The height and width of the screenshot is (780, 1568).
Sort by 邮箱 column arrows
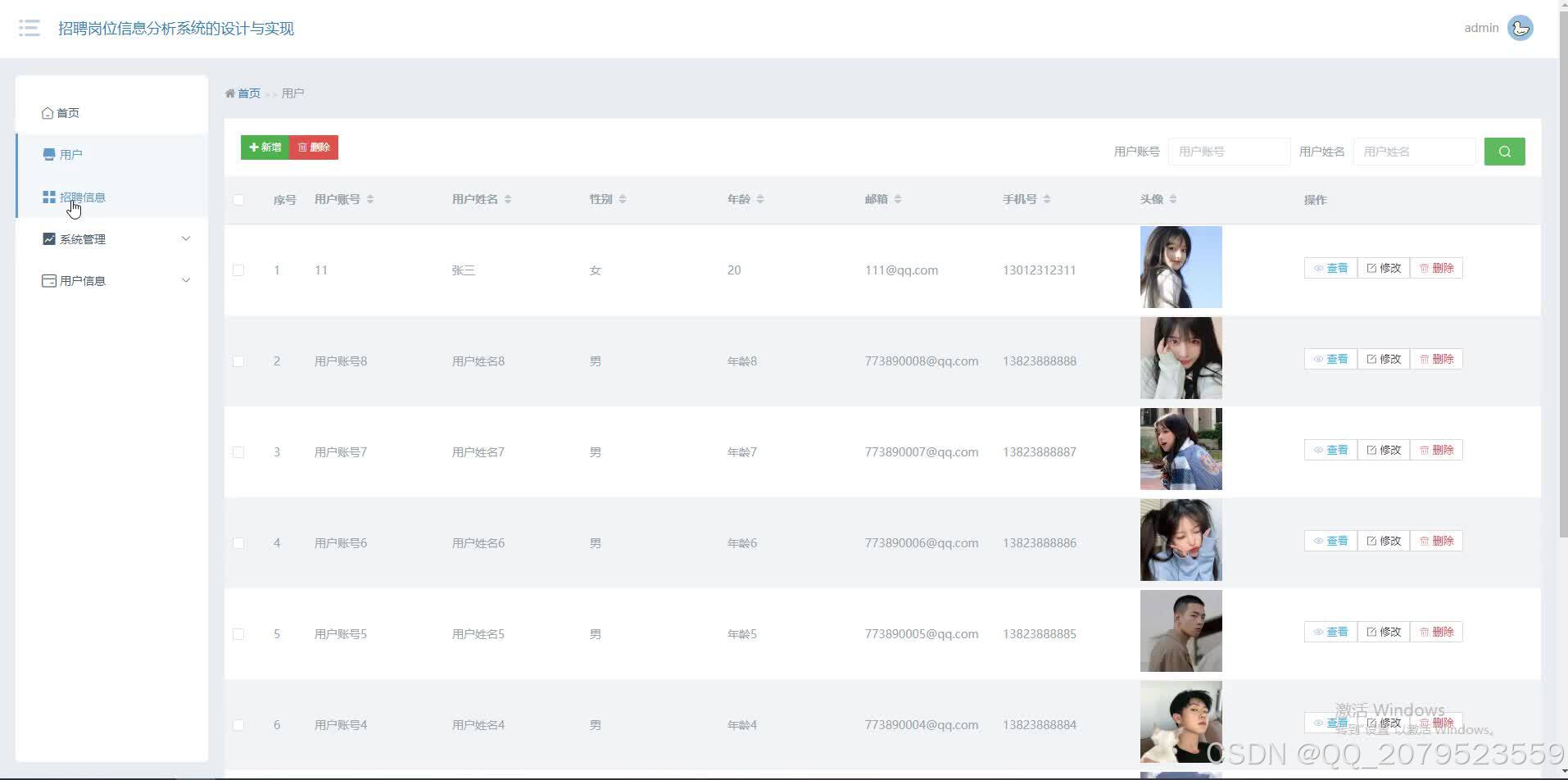pos(898,199)
